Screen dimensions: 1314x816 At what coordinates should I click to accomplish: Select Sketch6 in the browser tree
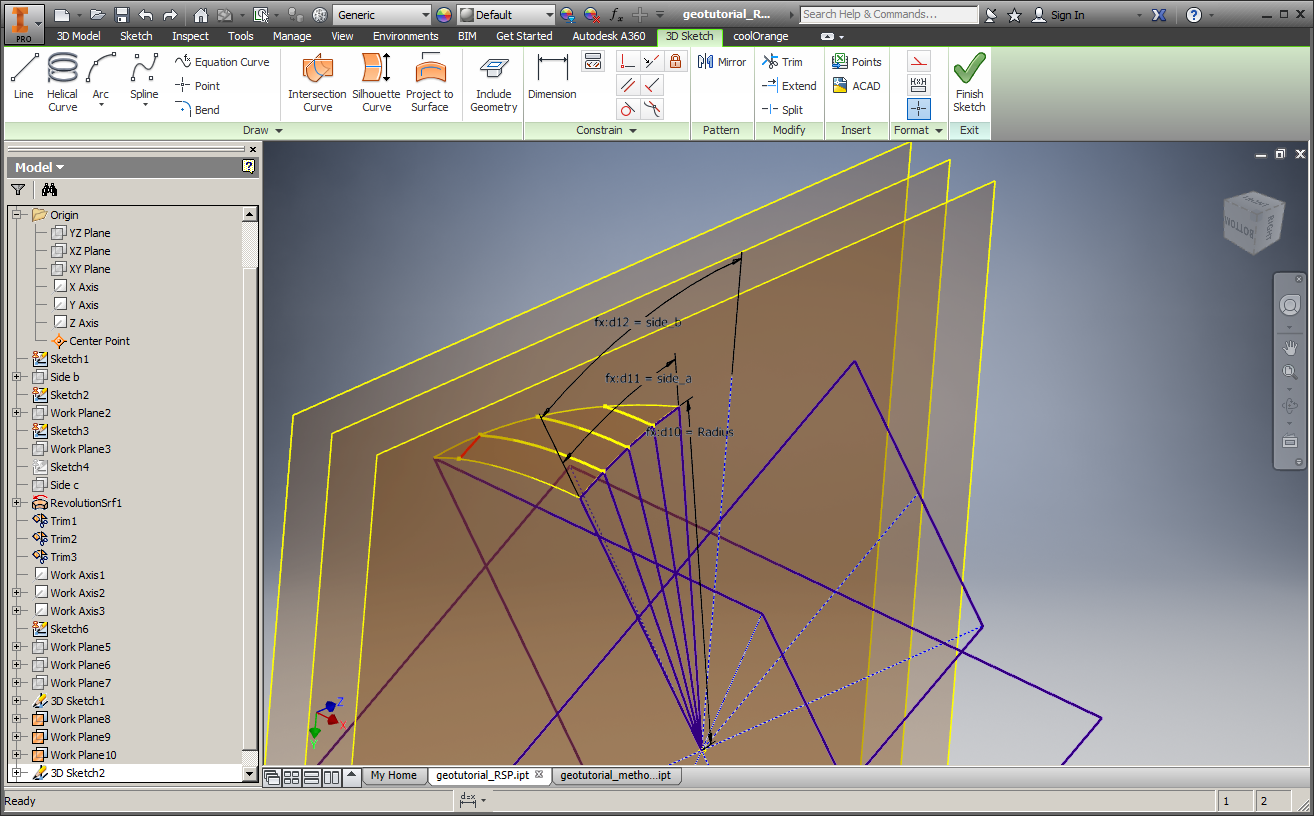[69, 629]
